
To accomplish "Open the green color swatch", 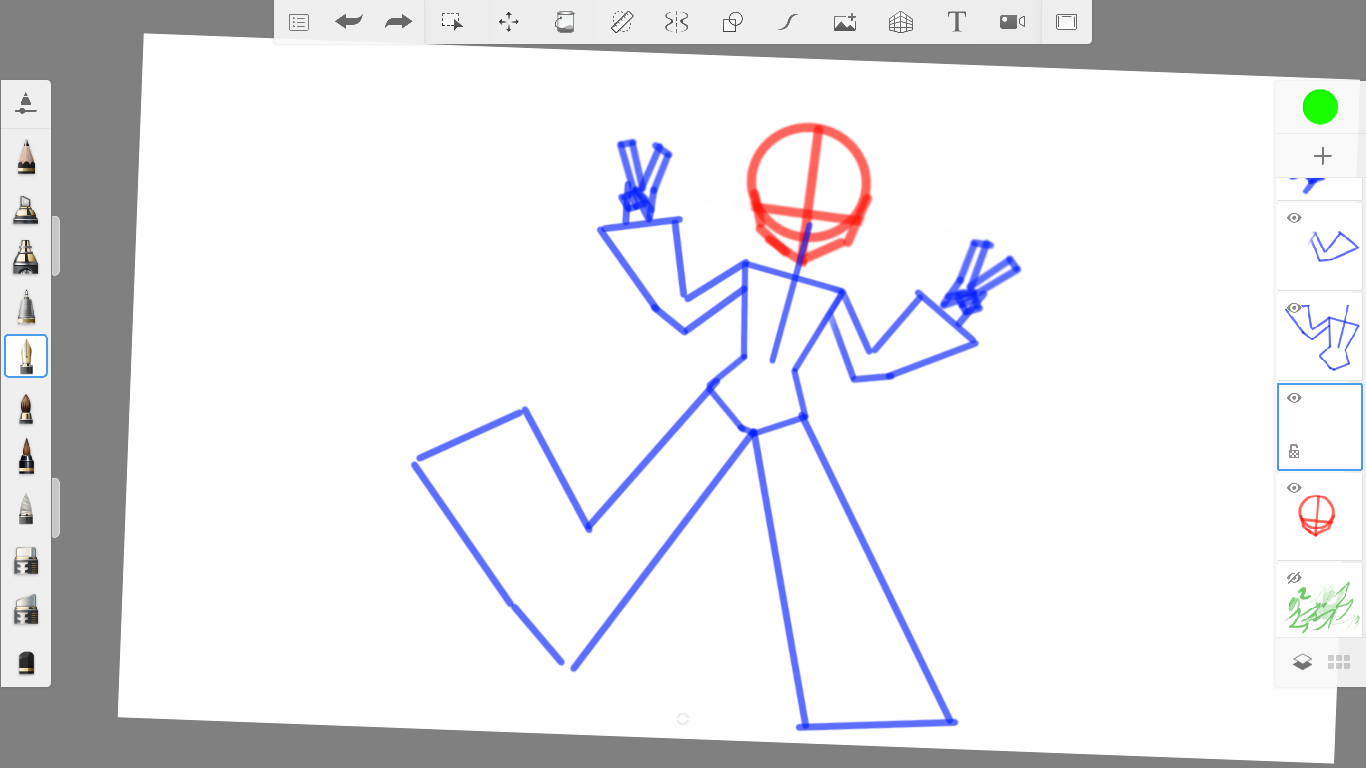I will (x=1320, y=107).
